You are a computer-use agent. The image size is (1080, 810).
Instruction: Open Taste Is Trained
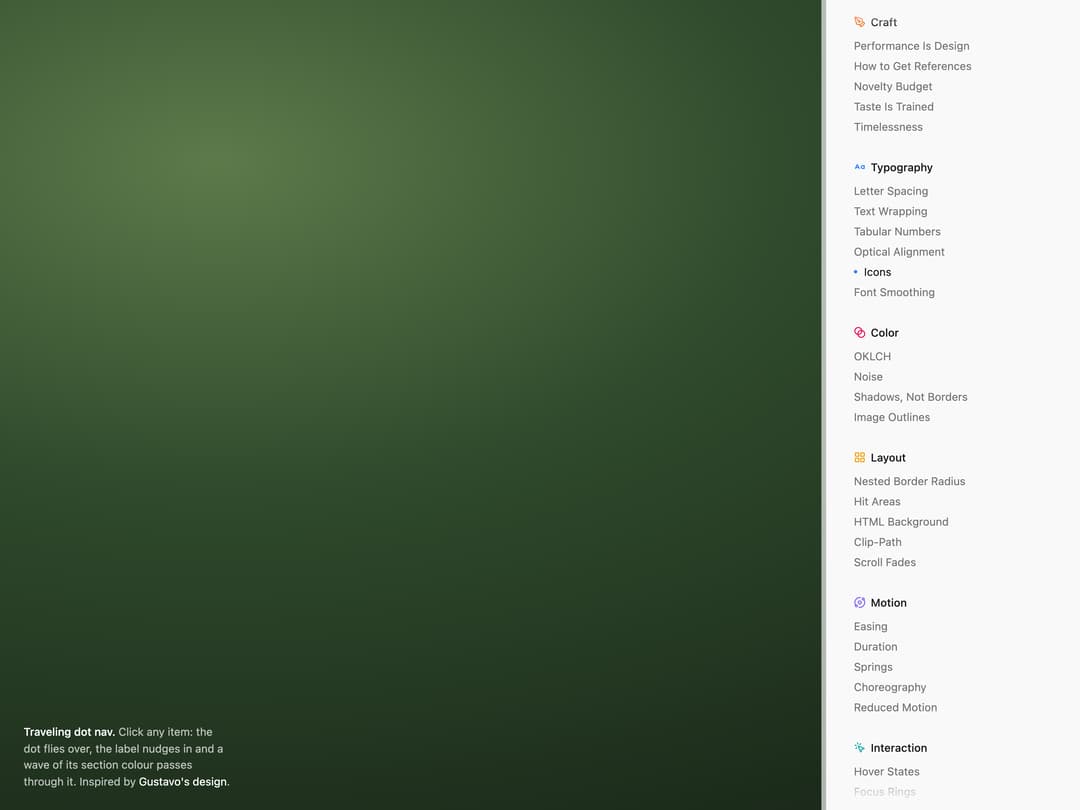click(893, 107)
